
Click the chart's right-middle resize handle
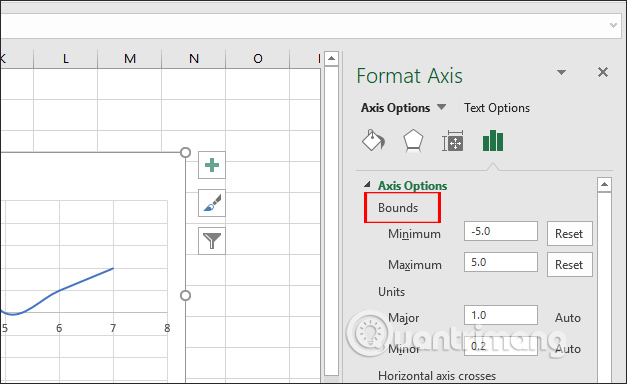click(x=185, y=296)
